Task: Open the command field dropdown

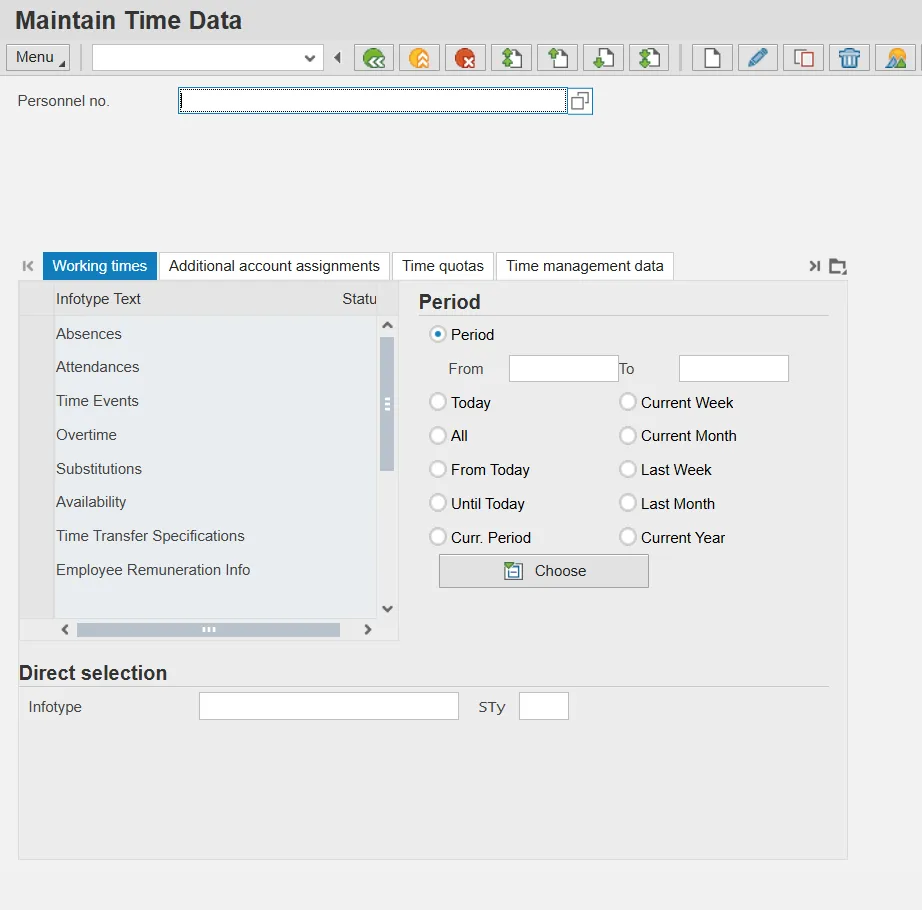Action: pyautogui.click(x=310, y=58)
